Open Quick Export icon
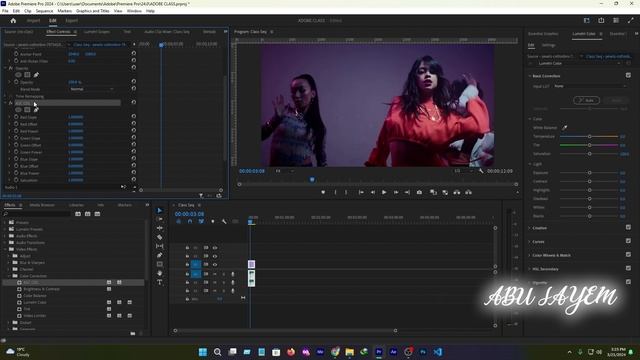 coord(601,20)
